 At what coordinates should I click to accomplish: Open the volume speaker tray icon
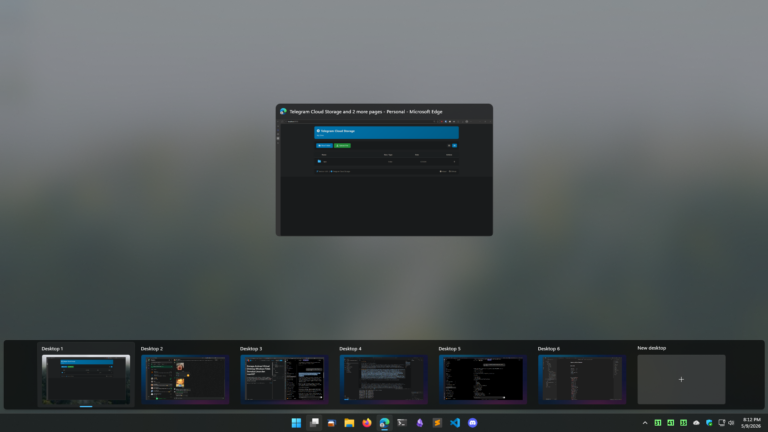tap(731, 423)
